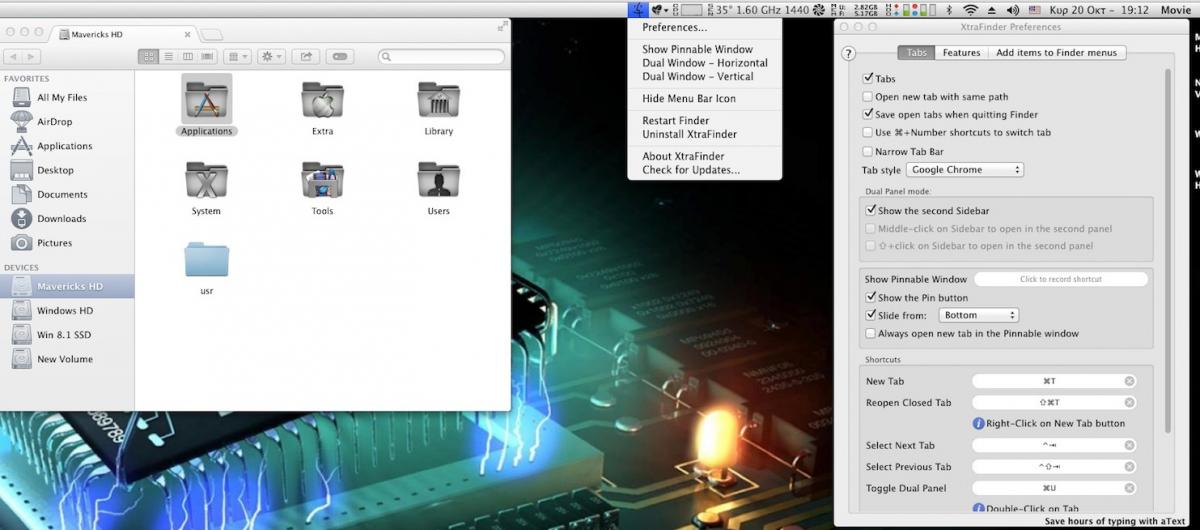Toggle Show the Pin button checkbox
The width and height of the screenshot is (1200, 530).
(x=870, y=297)
